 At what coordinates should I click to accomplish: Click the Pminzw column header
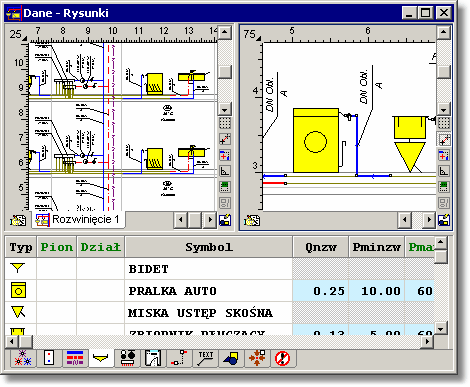coord(377,247)
